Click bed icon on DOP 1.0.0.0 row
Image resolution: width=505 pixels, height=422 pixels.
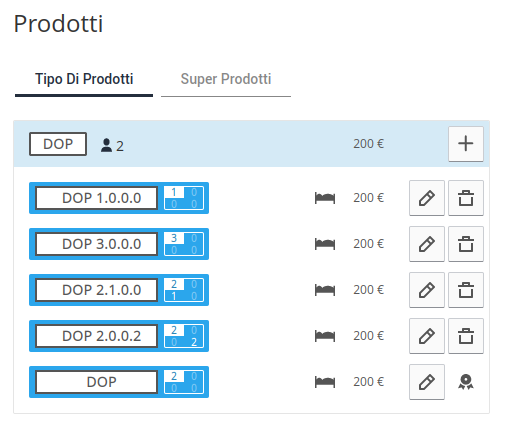point(325,198)
